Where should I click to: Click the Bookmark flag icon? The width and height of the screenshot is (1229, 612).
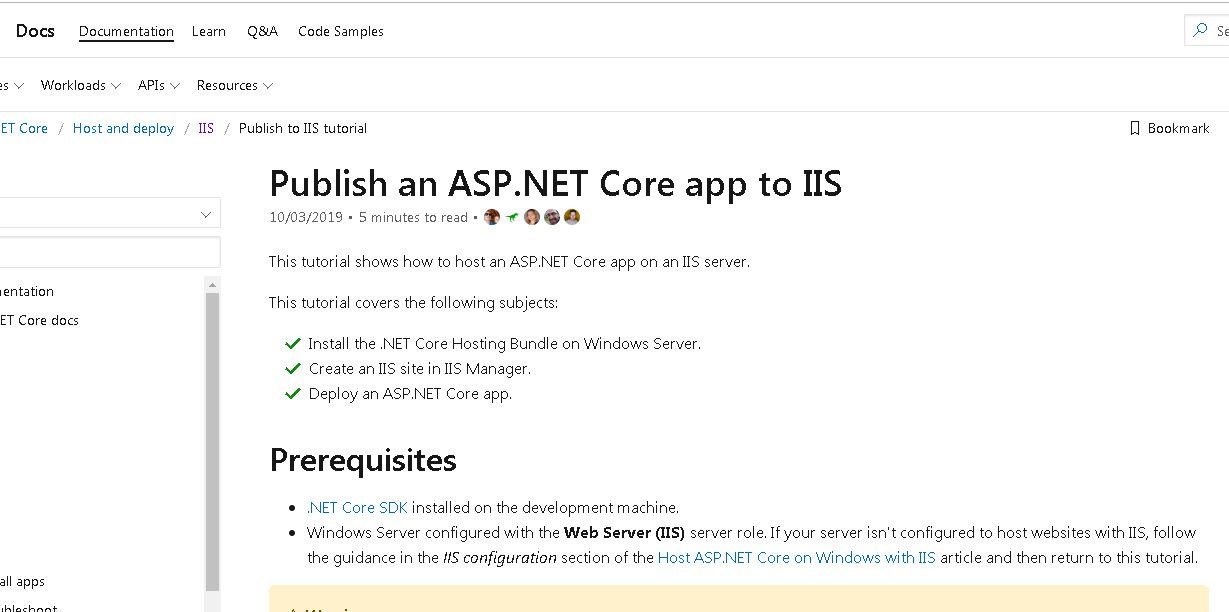[1134, 128]
